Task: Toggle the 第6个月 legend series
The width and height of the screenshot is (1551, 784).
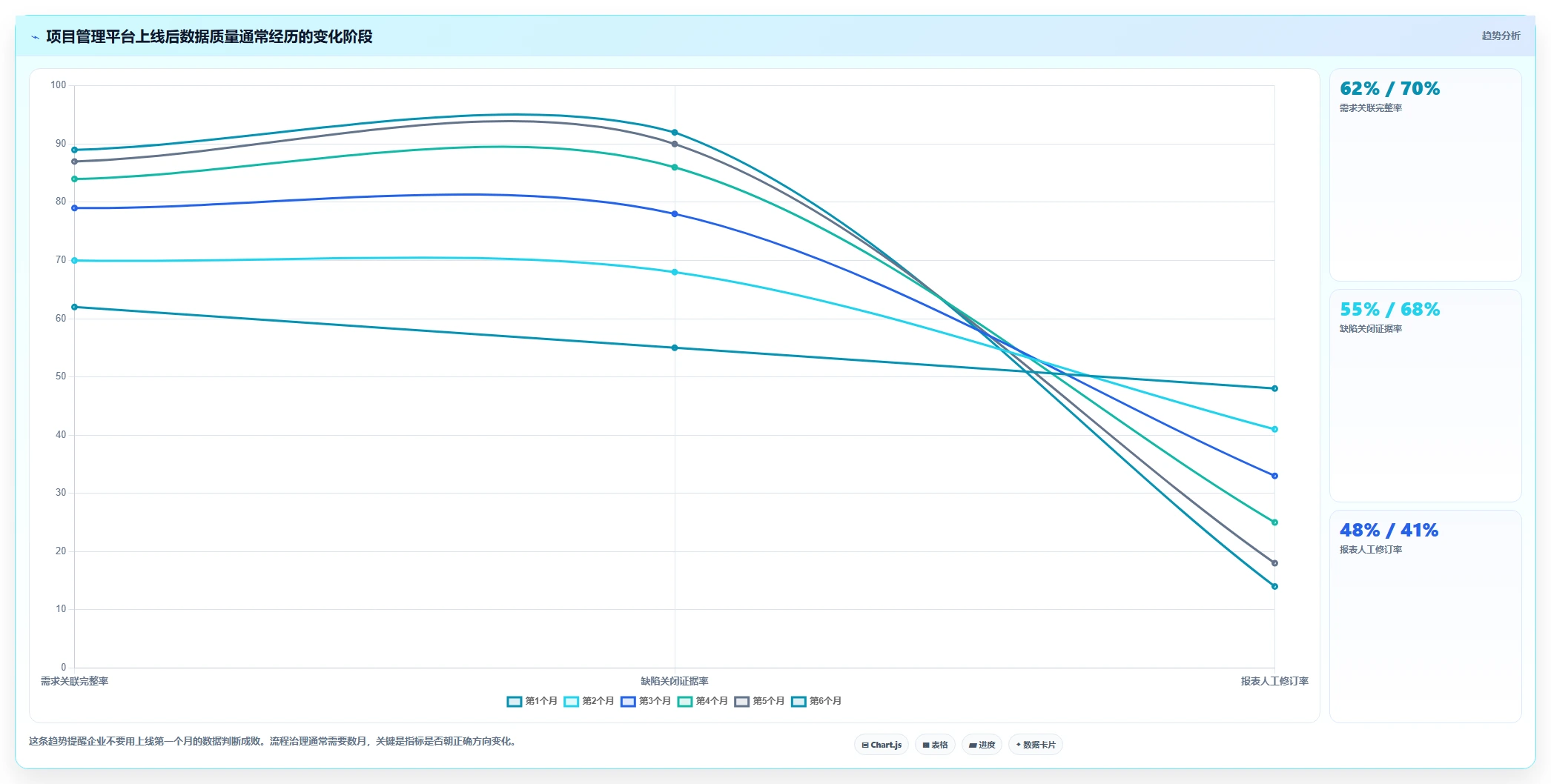Action: click(816, 701)
